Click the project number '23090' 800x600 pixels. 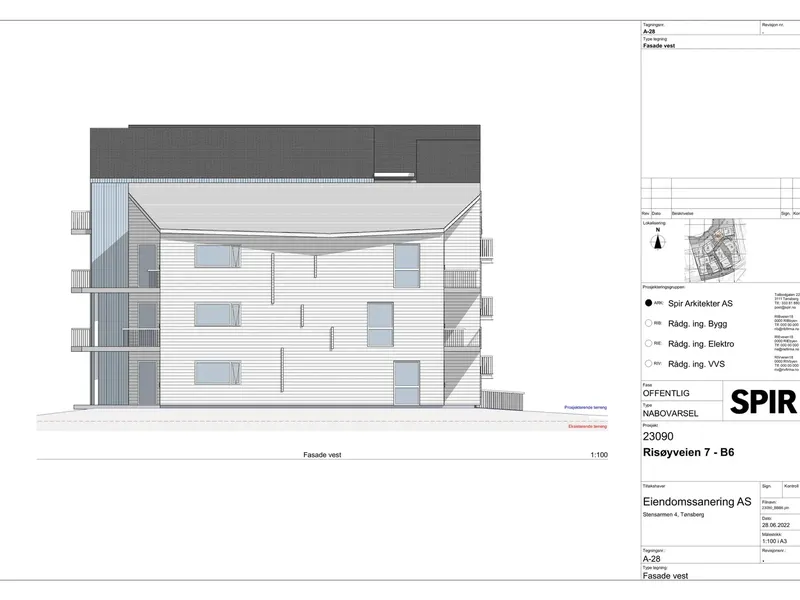pos(658,436)
